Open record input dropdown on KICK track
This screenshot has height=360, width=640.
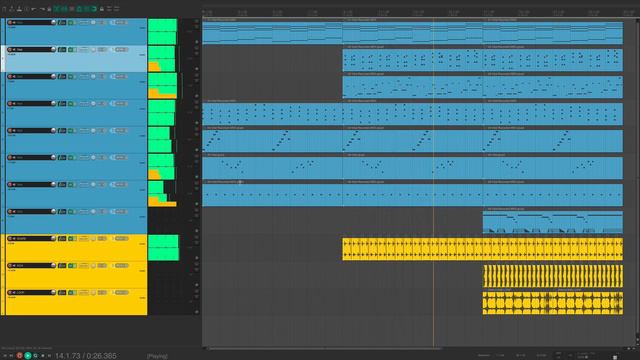121,265
